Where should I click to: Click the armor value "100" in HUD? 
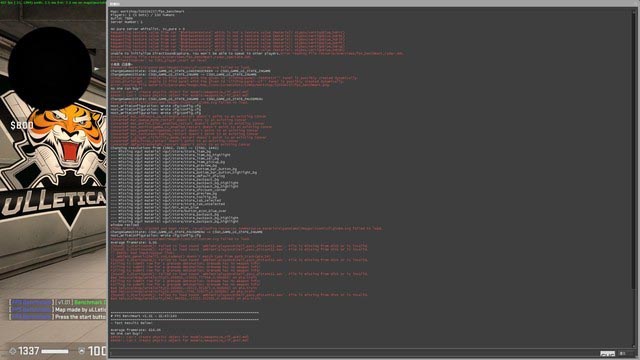[97, 351]
